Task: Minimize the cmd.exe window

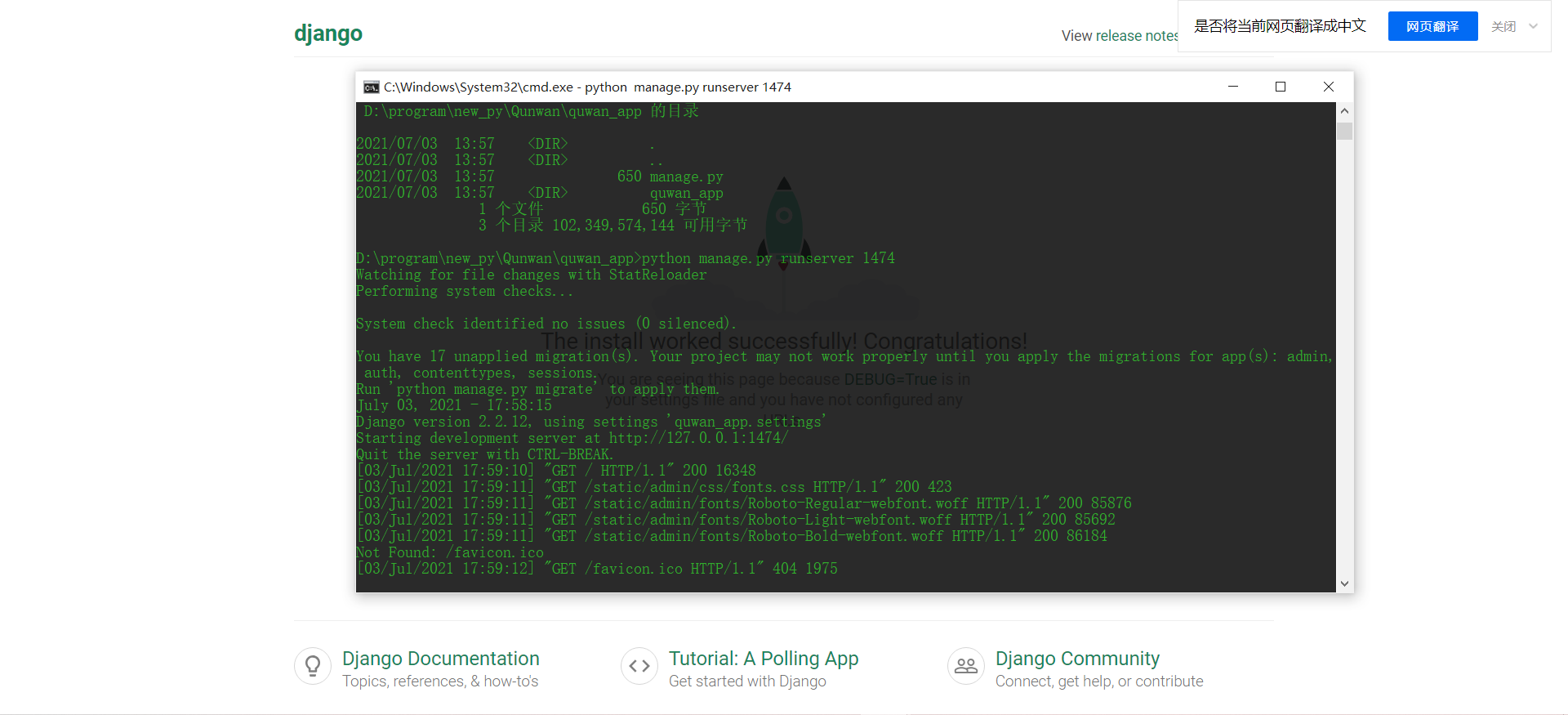Action: [x=1233, y=87]
